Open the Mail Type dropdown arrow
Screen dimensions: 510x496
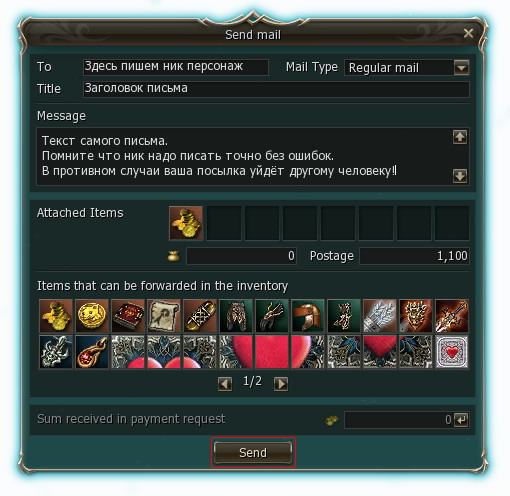(x=461, y=68)
